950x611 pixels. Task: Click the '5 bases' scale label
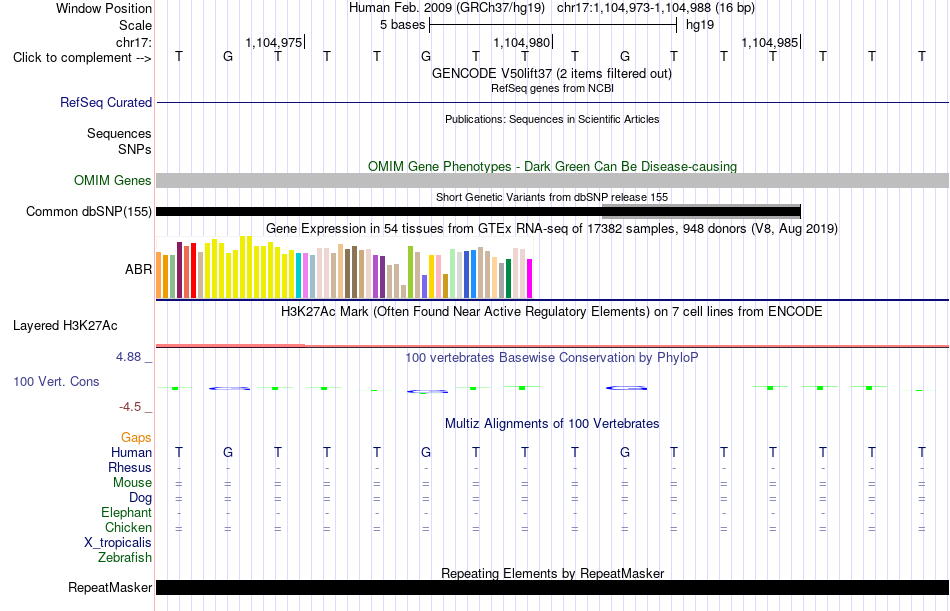click(402, 25)
